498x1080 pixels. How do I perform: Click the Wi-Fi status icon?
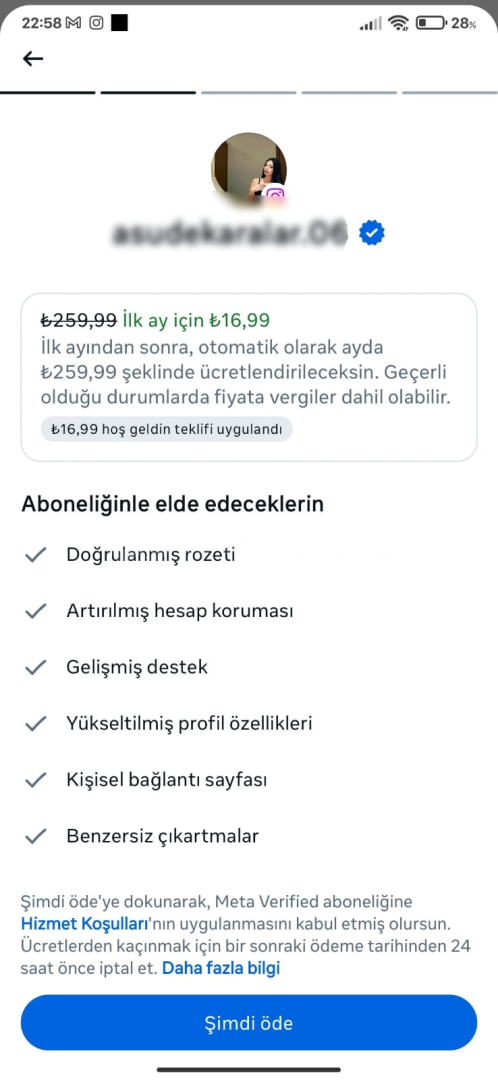click(398, 23)
